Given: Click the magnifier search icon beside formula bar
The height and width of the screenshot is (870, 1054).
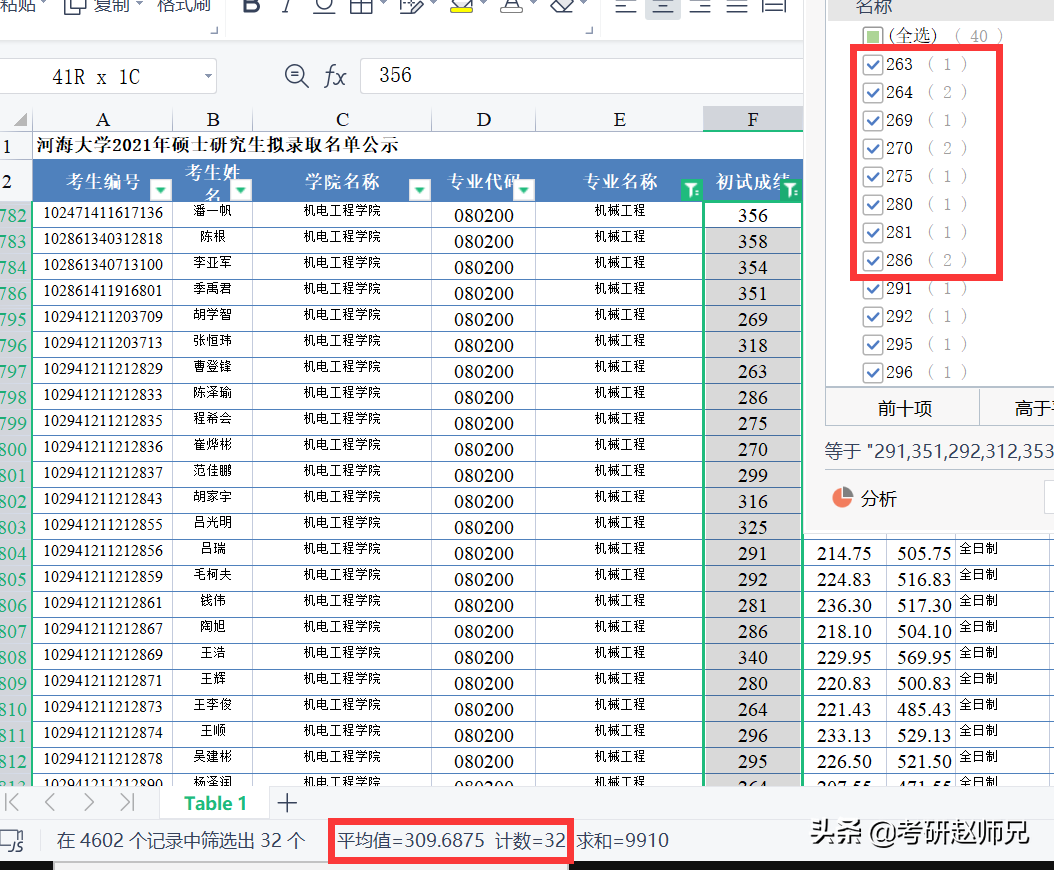Looking at the screenshot, I should [x=298, y=76].
